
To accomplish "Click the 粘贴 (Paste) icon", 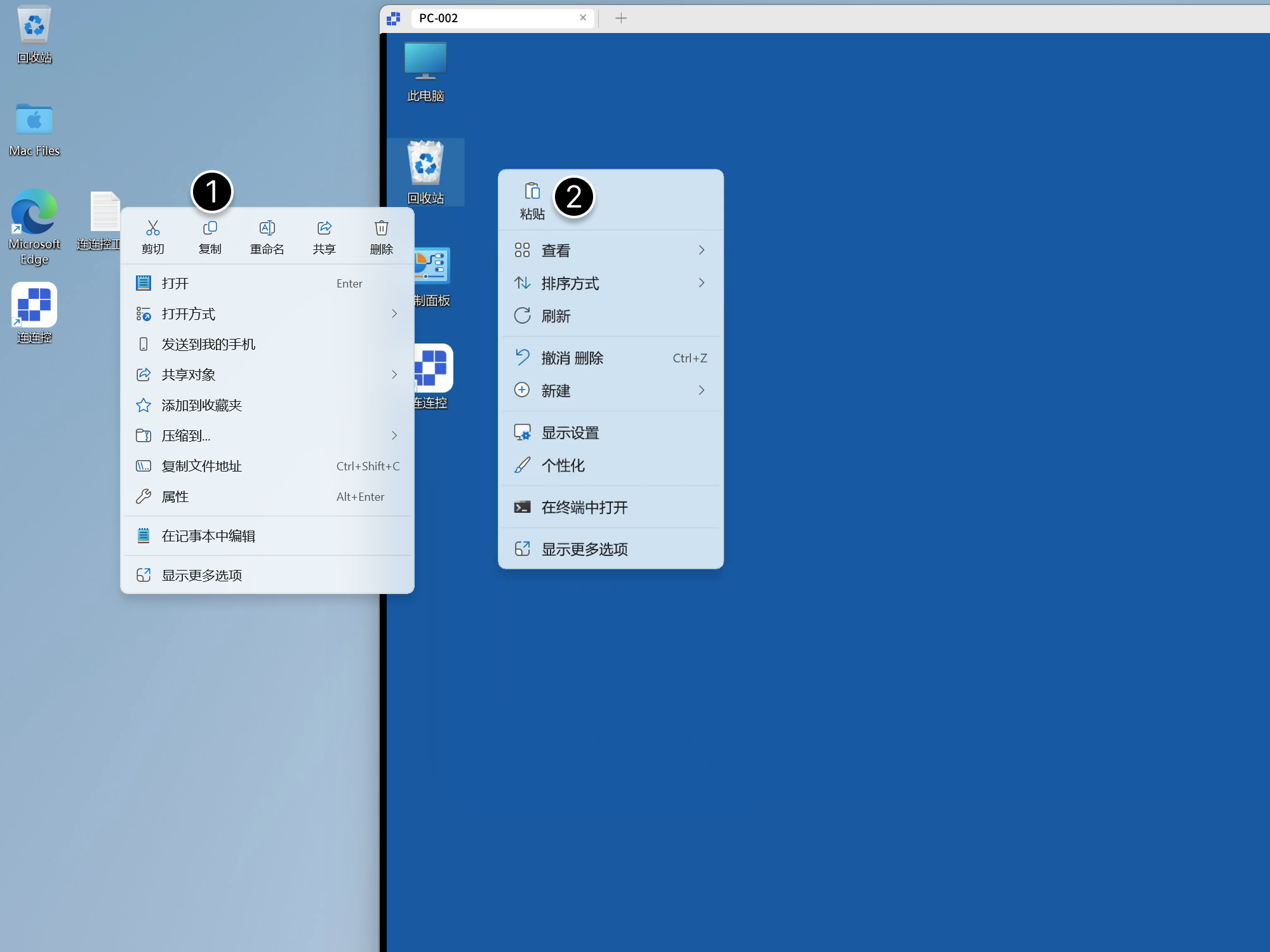I will pyautogui.click(x=532, y=199).
